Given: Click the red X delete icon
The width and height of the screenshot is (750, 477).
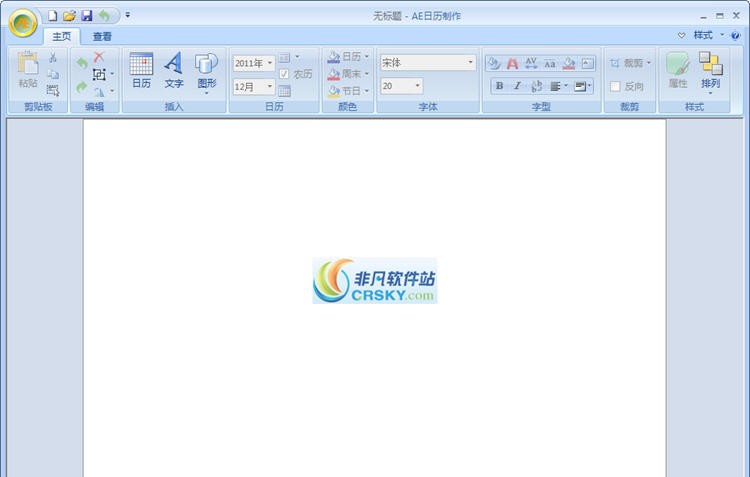Looking at the screenshot, I should pyautogui.click(x=99, y=56).
